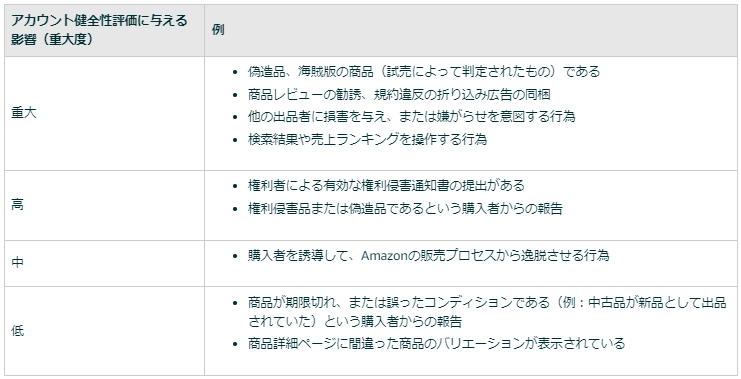Click the bullet dot before 購入者を誘導して
The width and height of the screenshot is (741, 379).
[x=235, y=257]
